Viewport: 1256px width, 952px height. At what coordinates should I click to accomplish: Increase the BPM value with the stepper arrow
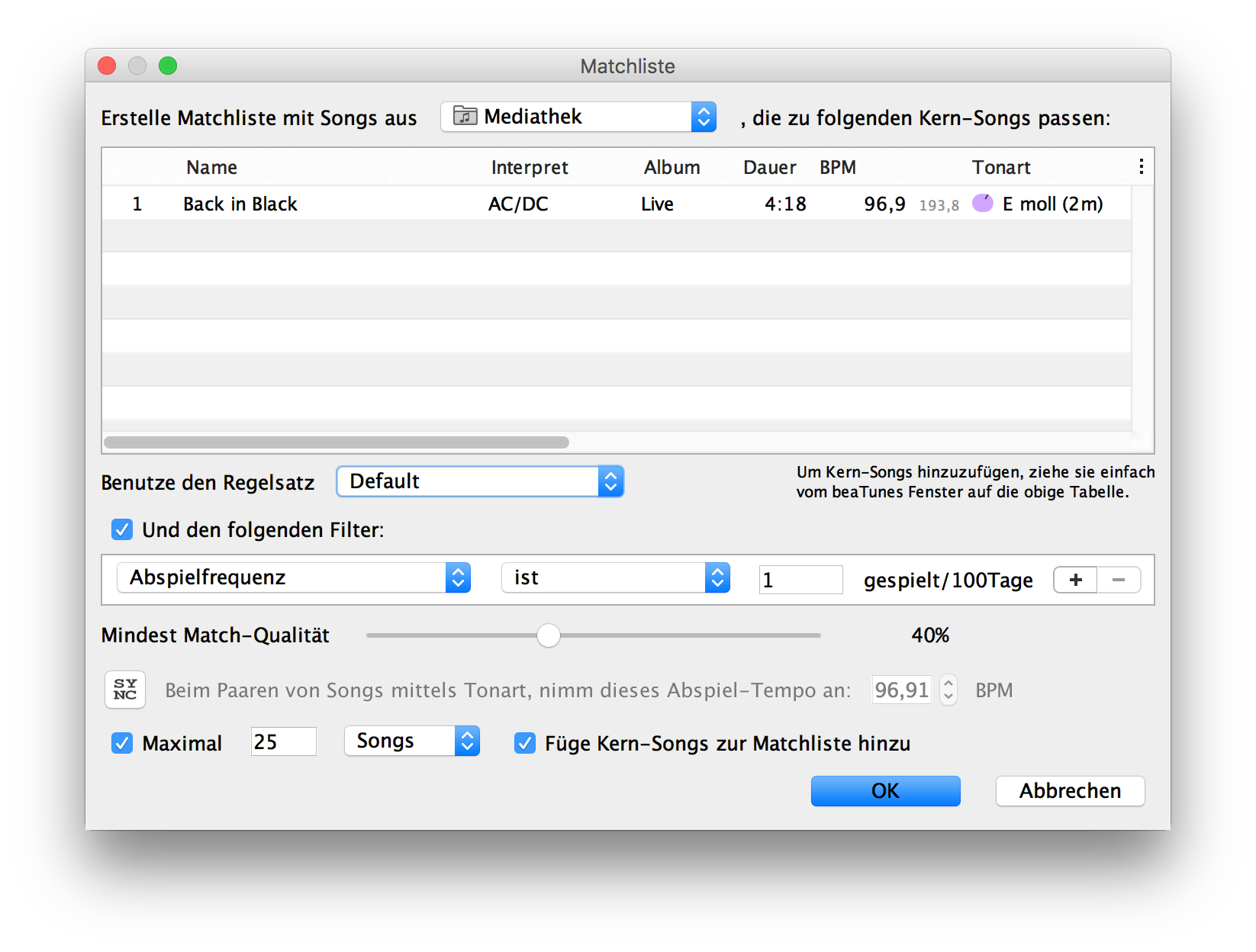[x=948, y=684]
